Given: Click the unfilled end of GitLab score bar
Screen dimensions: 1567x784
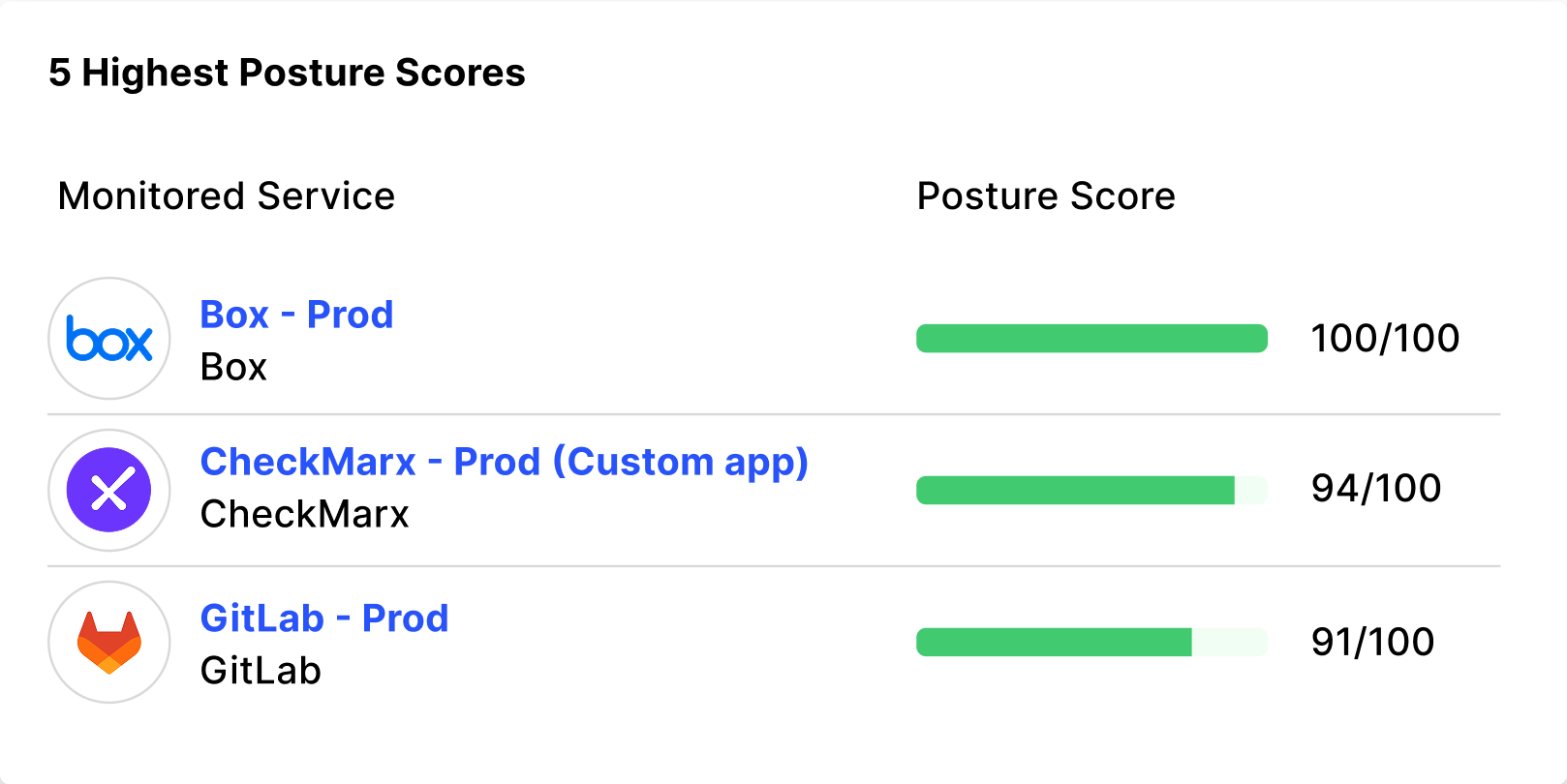Looking at the screenshot, I should (x=1230, y=642).
